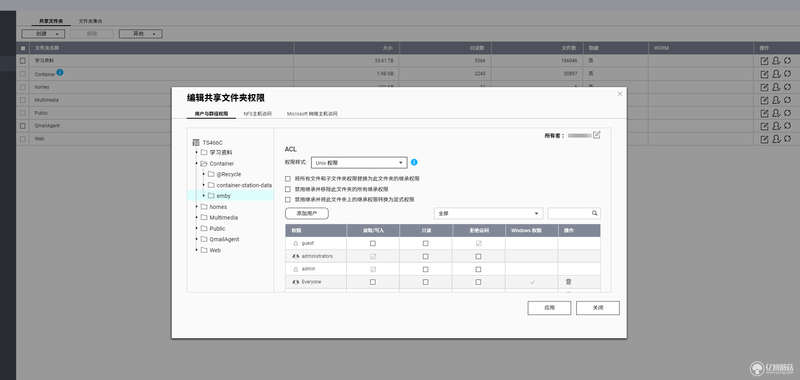Edit permissions icon for Multimedia row

click(776, 100)
